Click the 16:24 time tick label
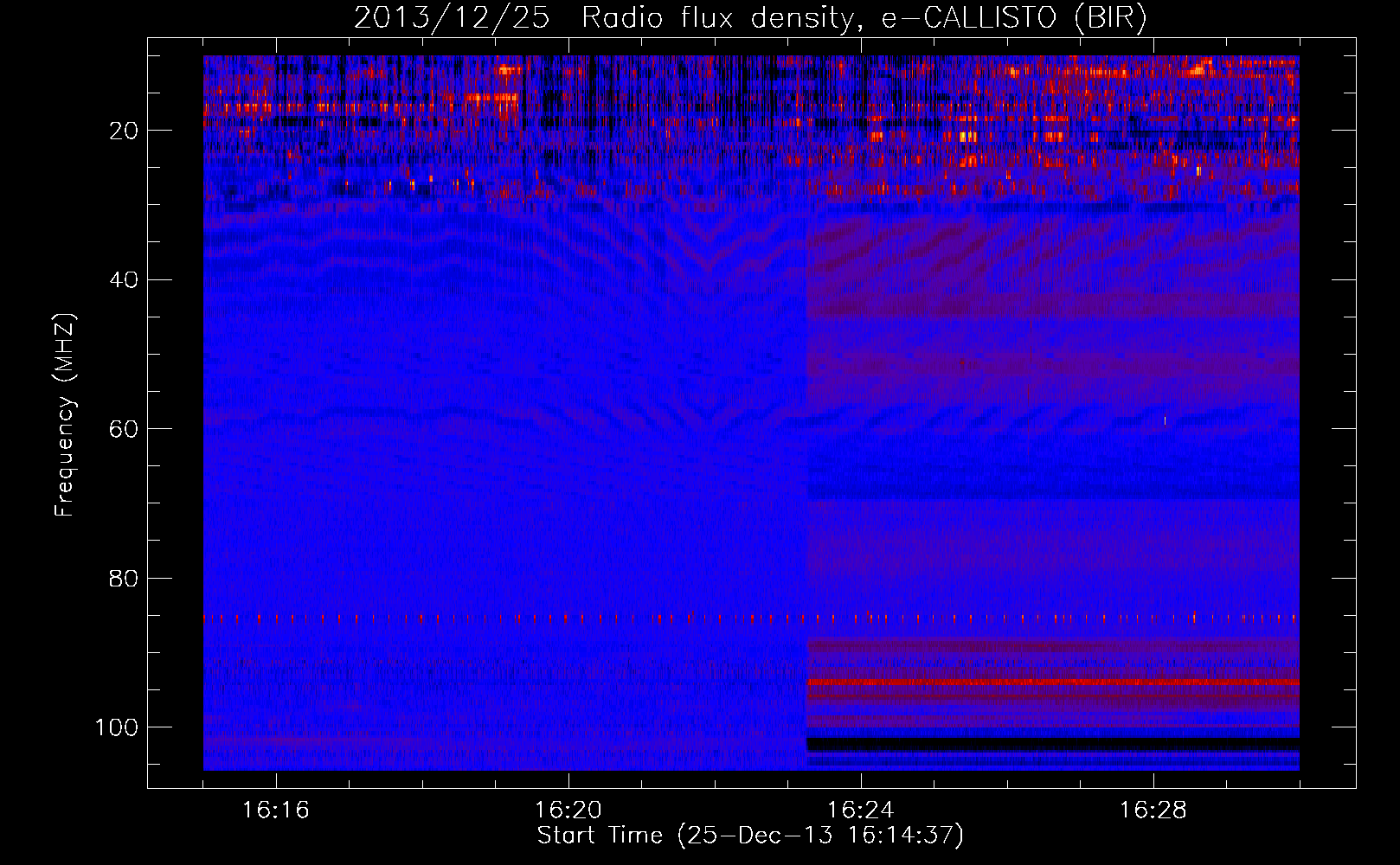 tap(861, 811)
